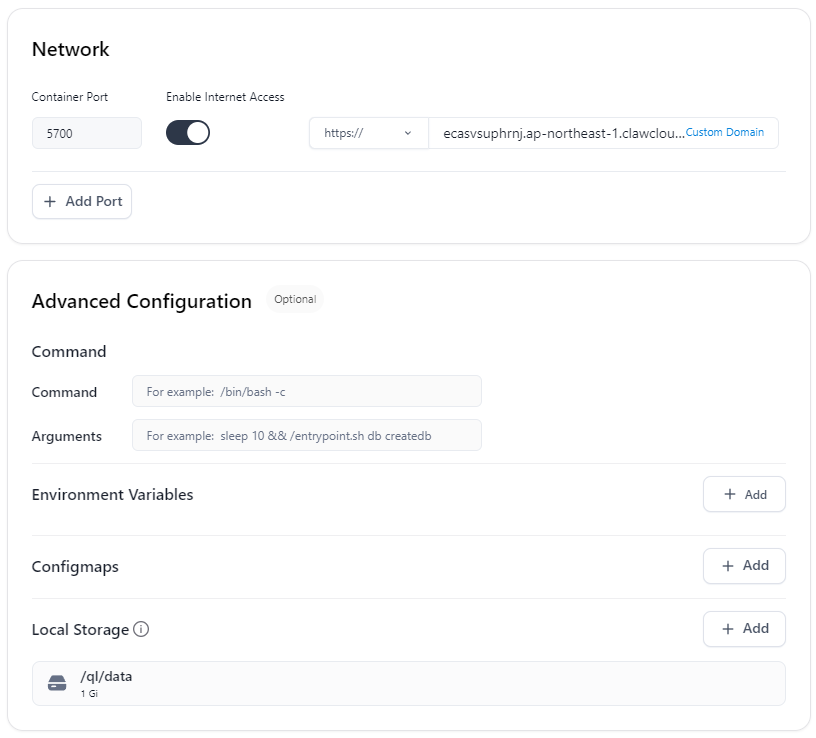Click the plus icon in Add Port
816x738 pixels.
49,201
